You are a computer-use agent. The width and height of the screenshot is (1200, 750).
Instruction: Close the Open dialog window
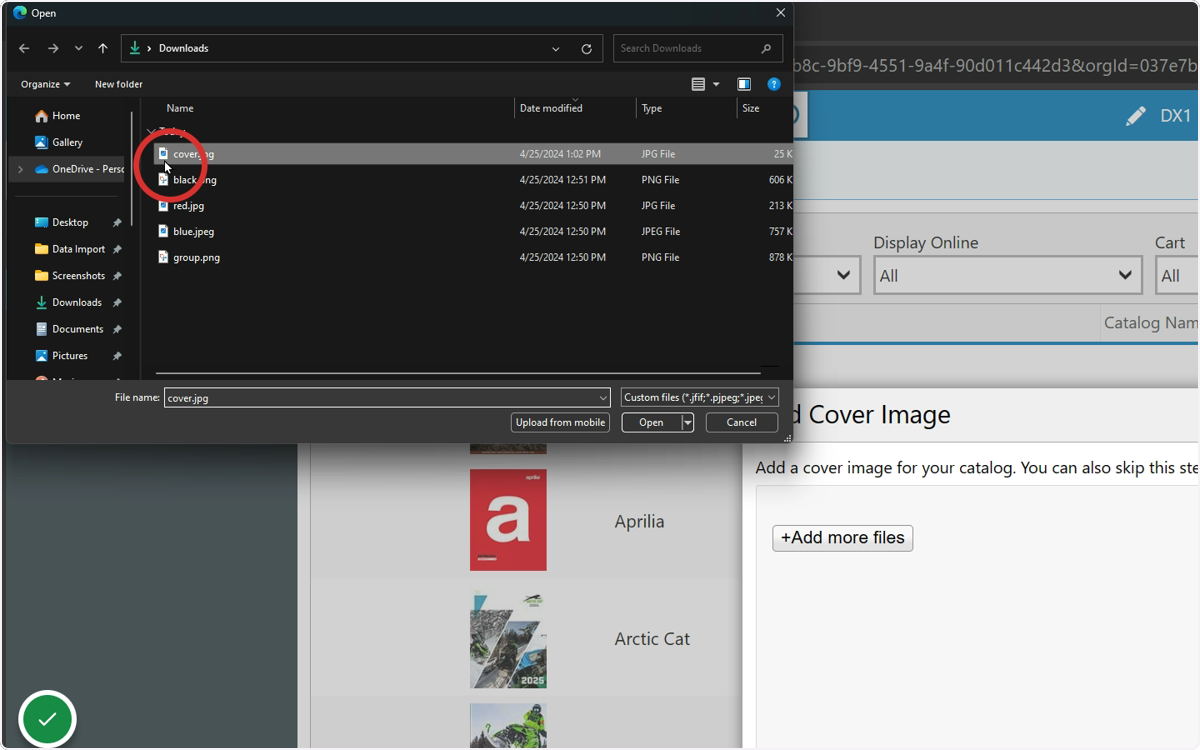(781, 13)
